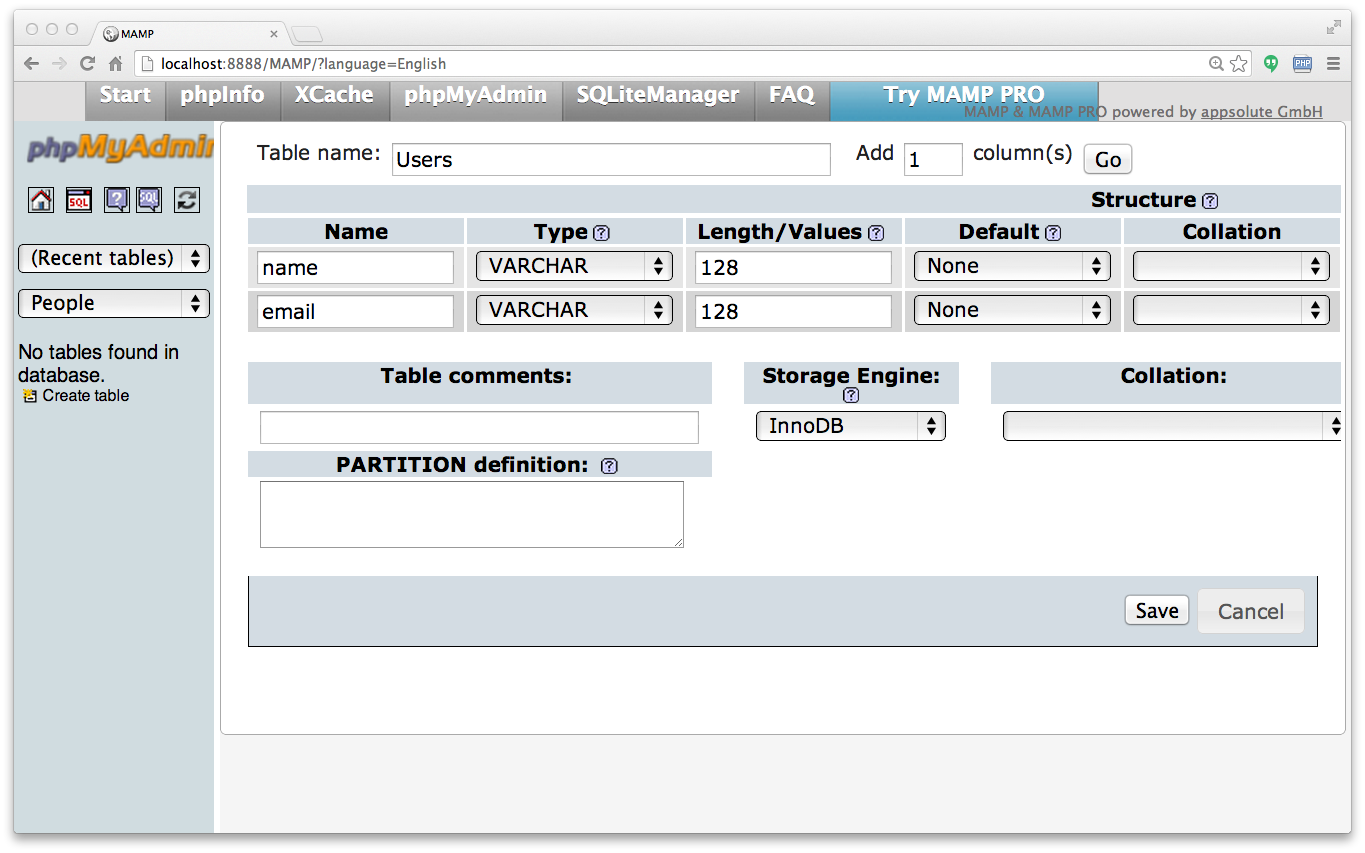Click the Save button
The width and height of the screenshot is (1365, 853).
(1157, 611)
